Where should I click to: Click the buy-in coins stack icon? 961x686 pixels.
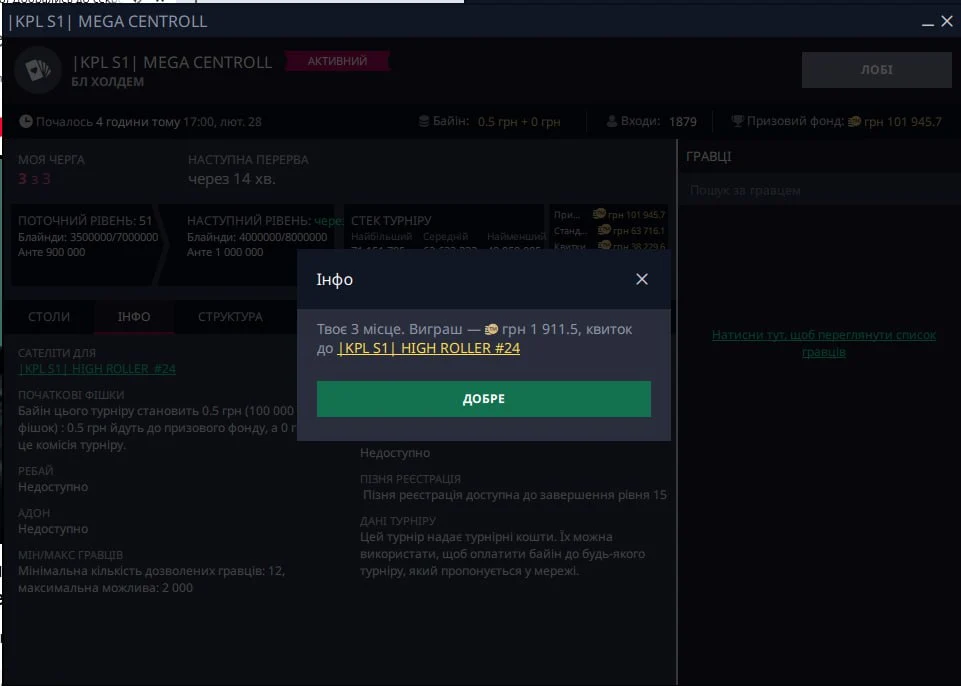(x=425, y=121)
